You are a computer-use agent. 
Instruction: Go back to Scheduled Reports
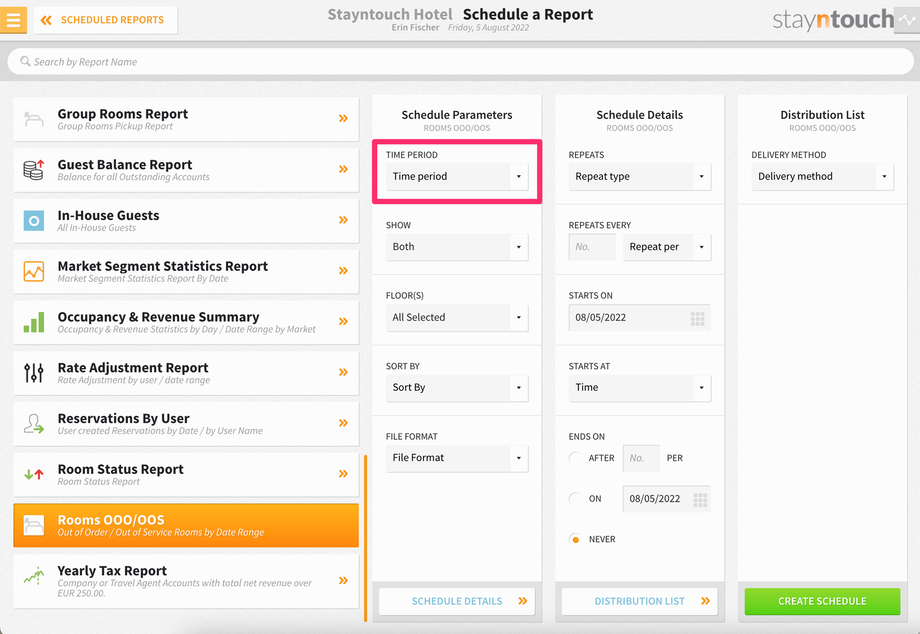[106, 20]
